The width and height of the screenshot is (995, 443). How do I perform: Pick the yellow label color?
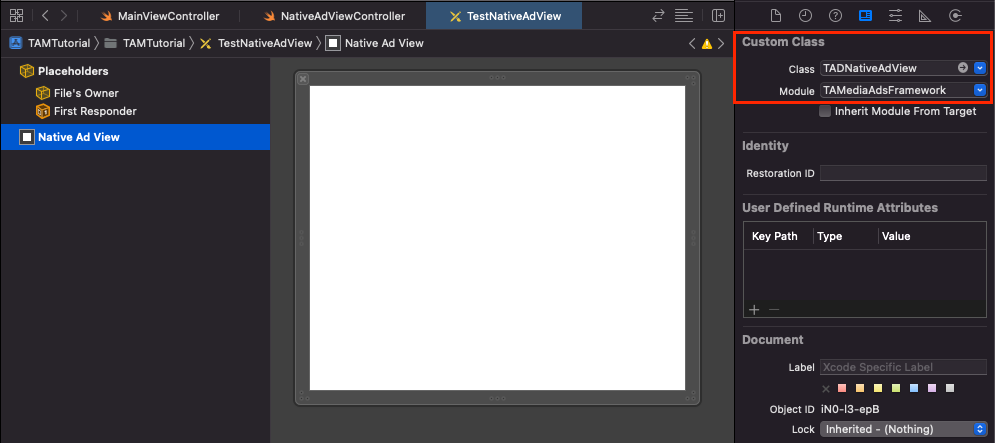878,388
